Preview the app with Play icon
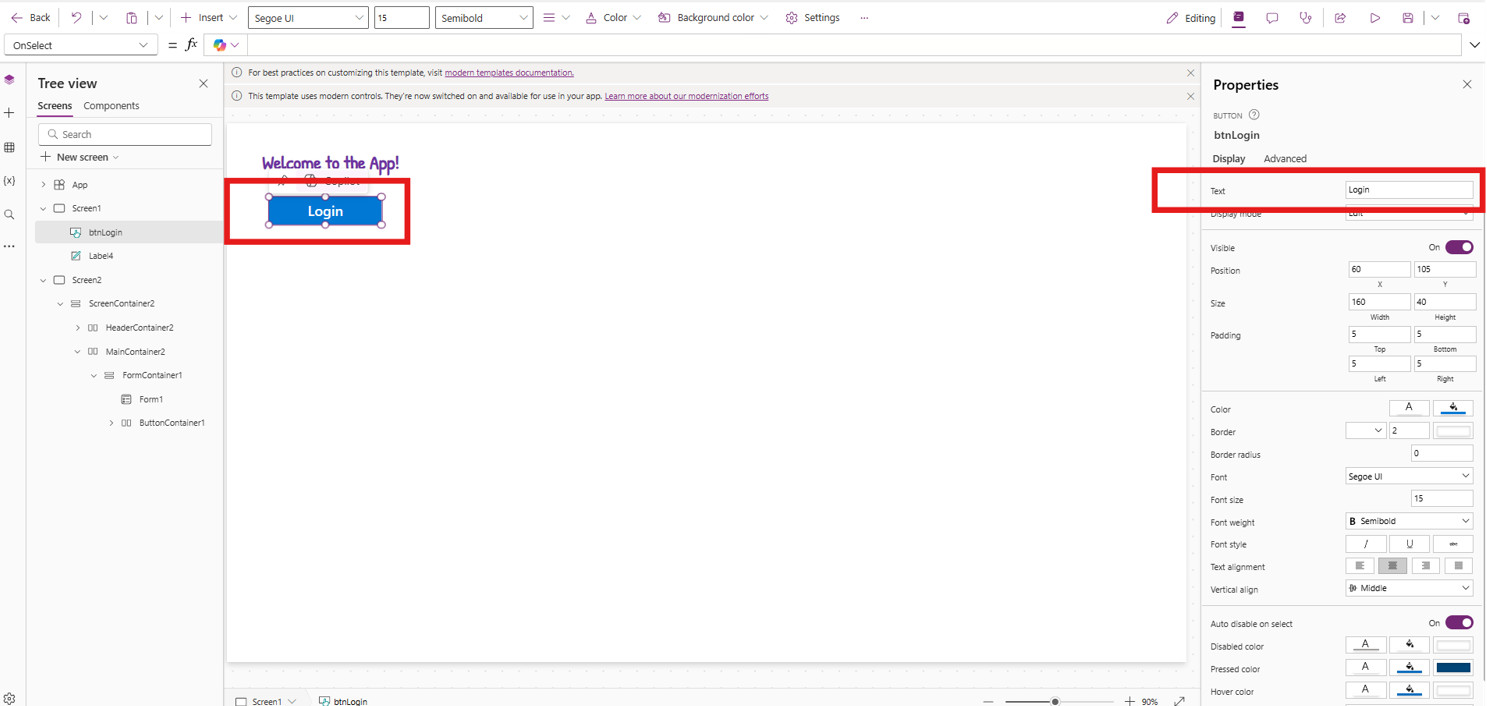Image resolution: width=1487 pixels, height=706 pixels. (1375, 18)
